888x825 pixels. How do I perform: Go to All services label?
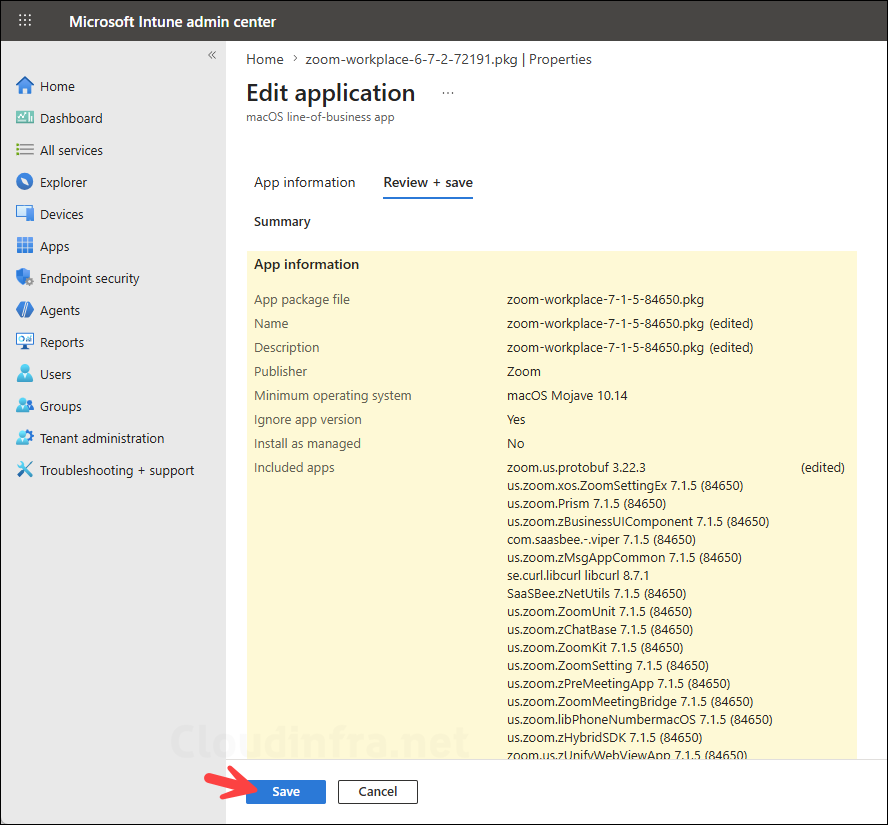tap(71, 151)
